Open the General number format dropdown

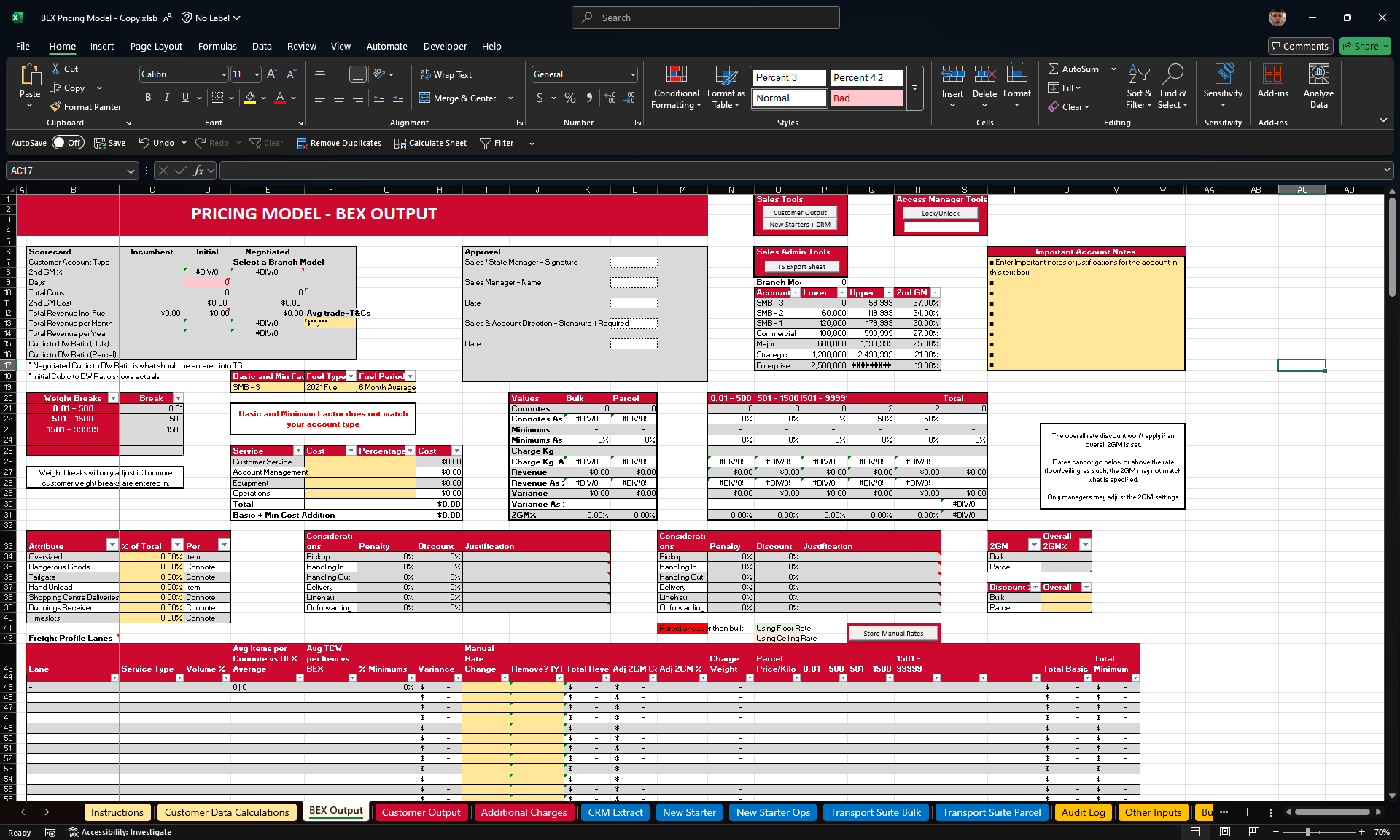click(x=632, y=74)
